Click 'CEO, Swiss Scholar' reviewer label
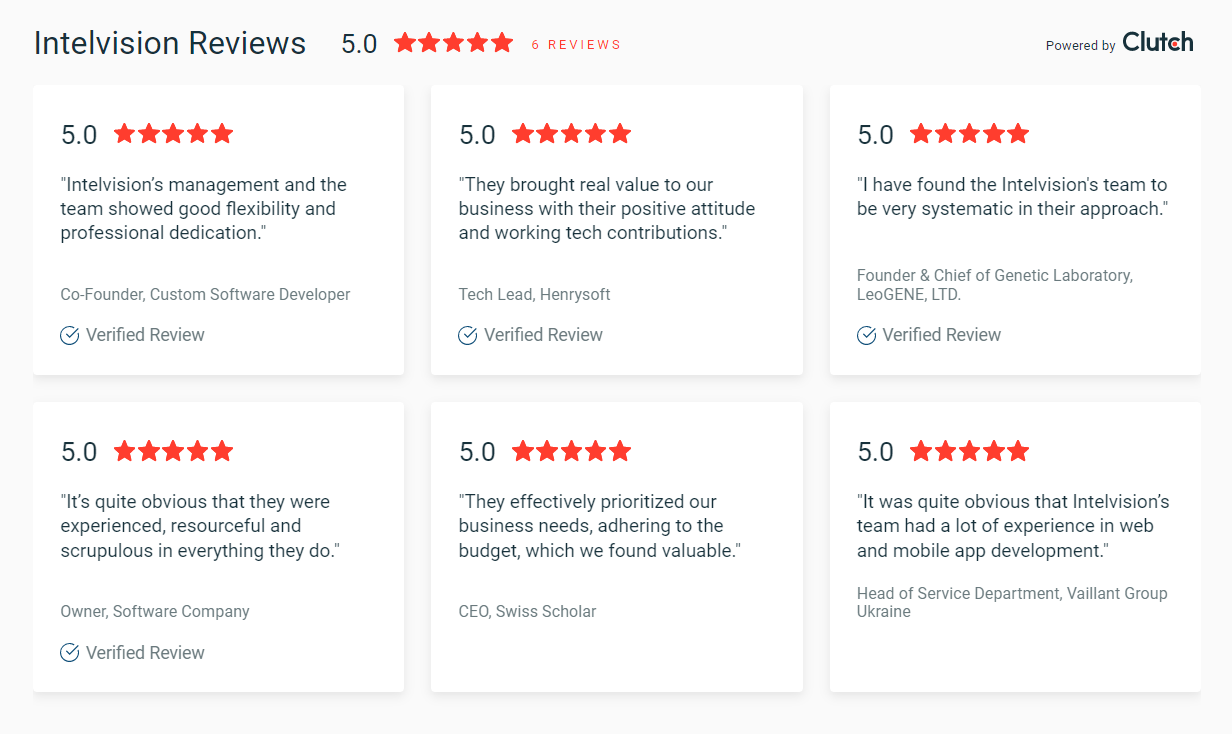This screenshot has width=1232, height=734. [x=527, y=611]
